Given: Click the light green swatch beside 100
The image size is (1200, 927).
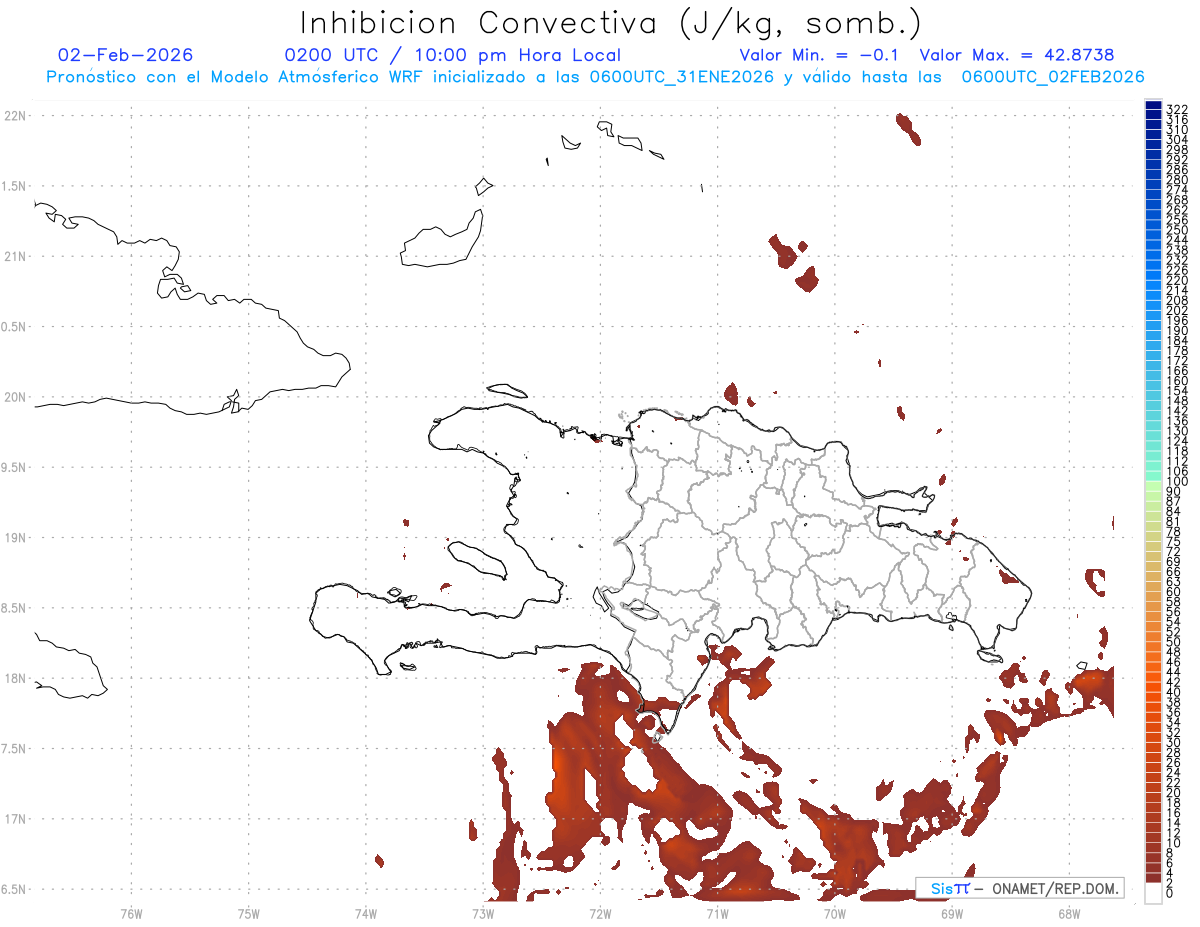Looking at the screenshot, I should coord(1153,486).
